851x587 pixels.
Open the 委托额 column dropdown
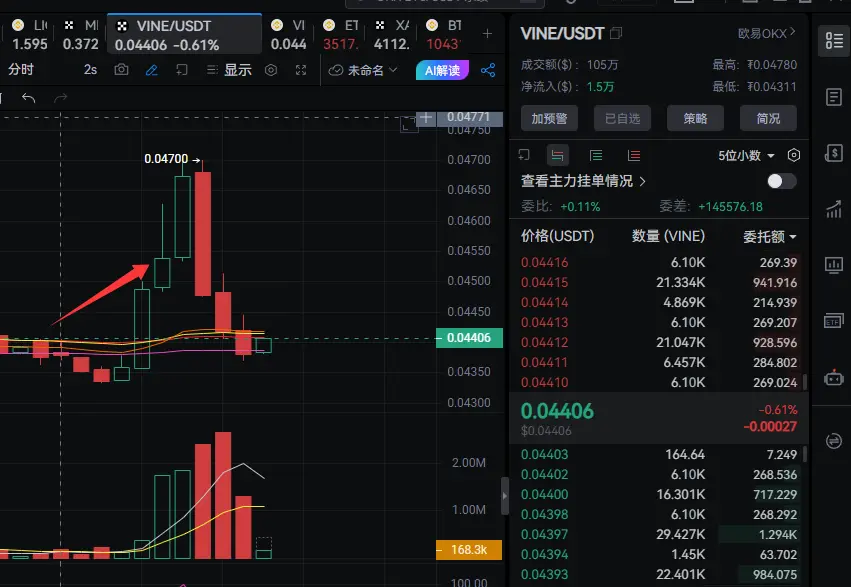[770, 237]
